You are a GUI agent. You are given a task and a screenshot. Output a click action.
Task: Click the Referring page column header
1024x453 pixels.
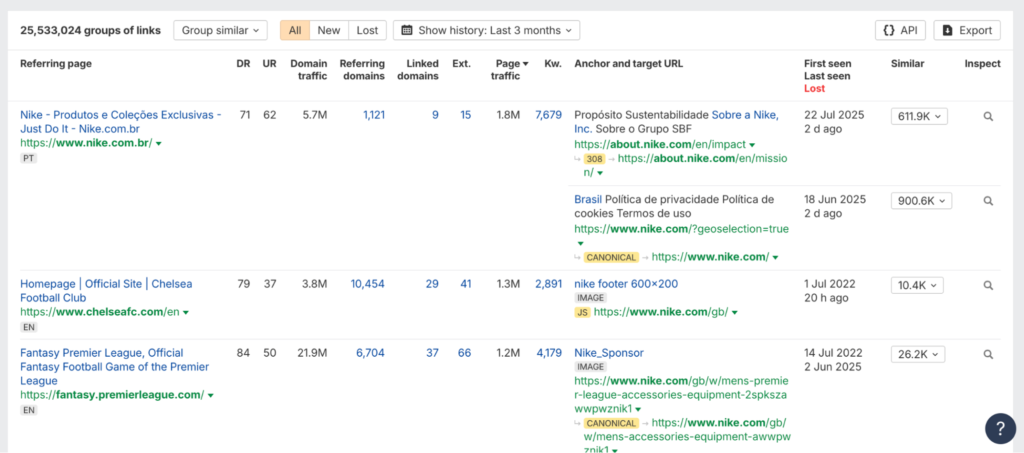pos(56,64)
